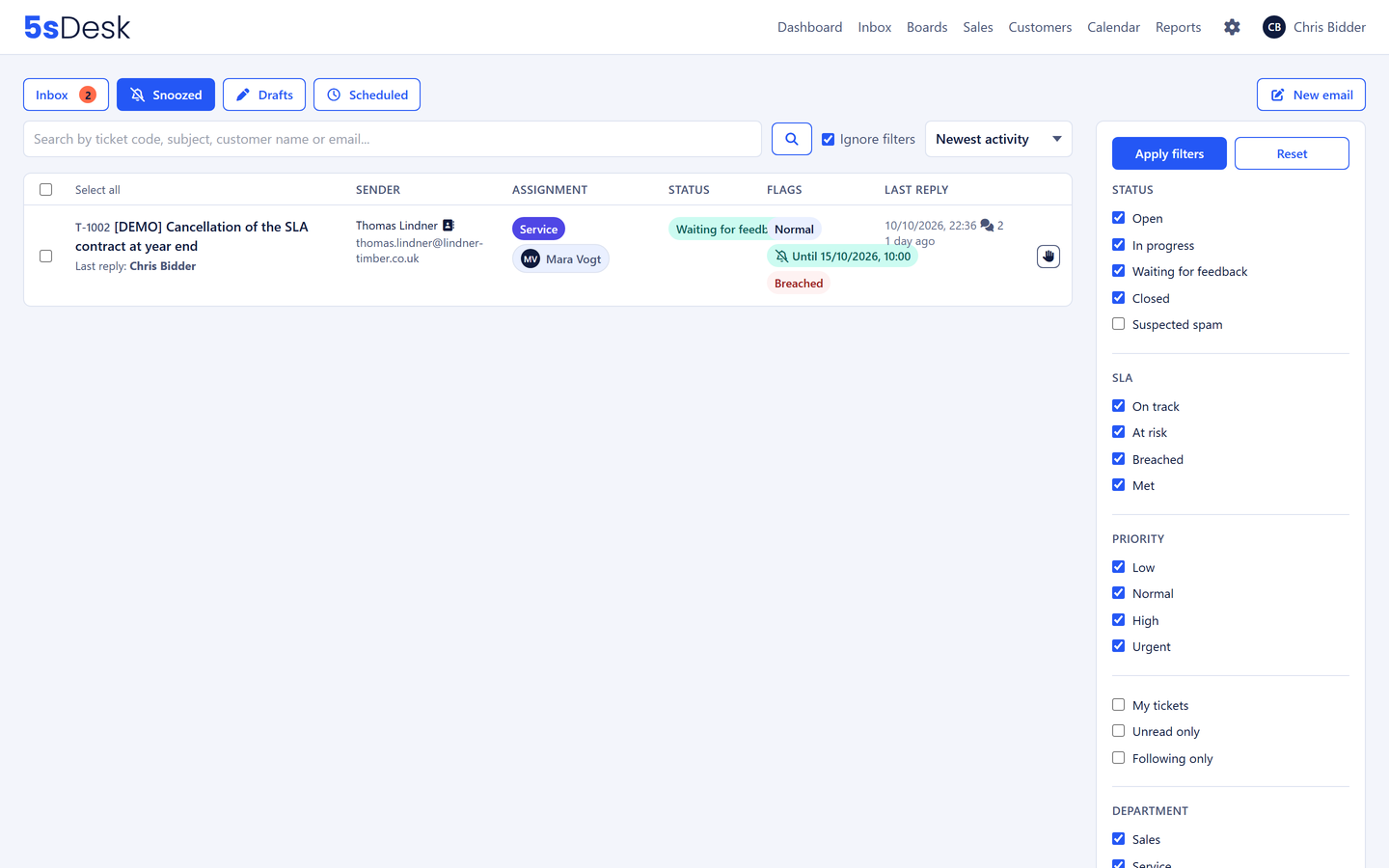Enable the Suspected spam filter
This screenshot has width=1389, height=868.
[1118, 324]
